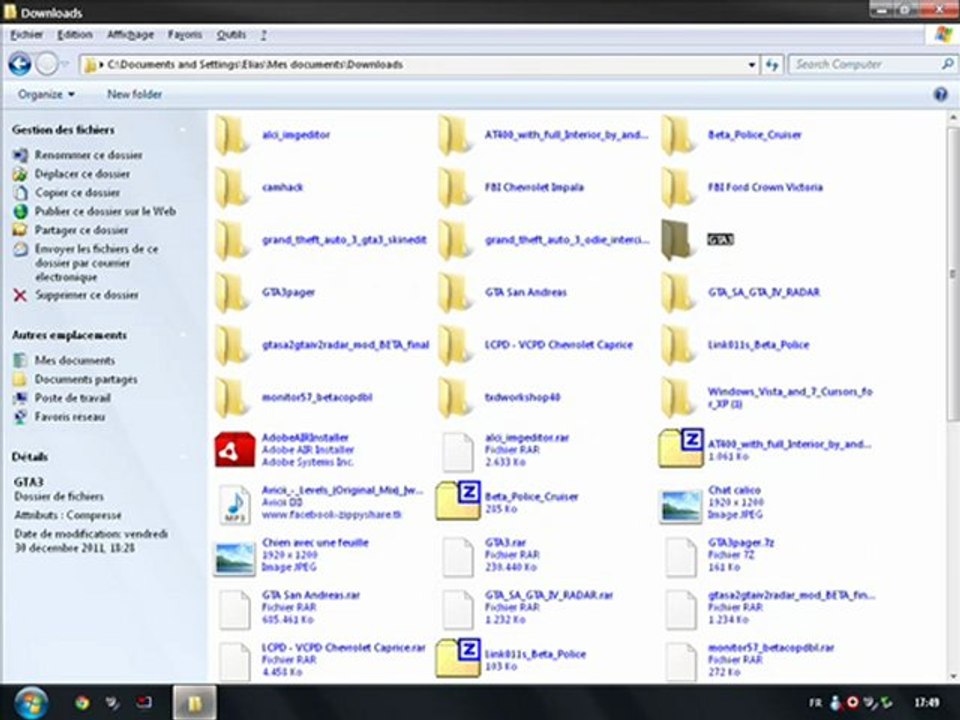Select monitor57_betacopdbl.rar file name
The width and height of the screenshot is (960, 720).
click(771, 648)
